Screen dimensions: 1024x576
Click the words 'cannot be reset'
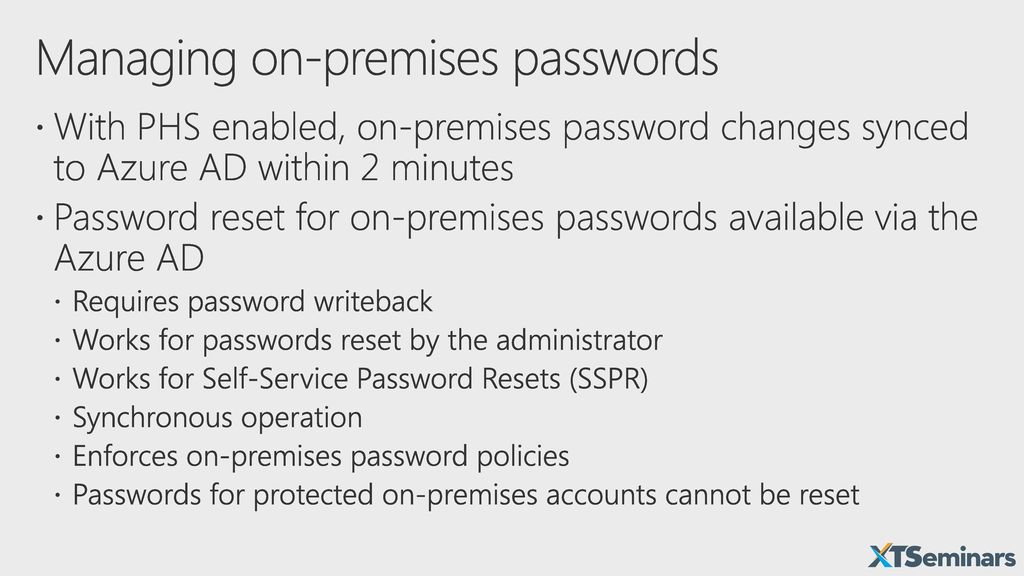762,495
